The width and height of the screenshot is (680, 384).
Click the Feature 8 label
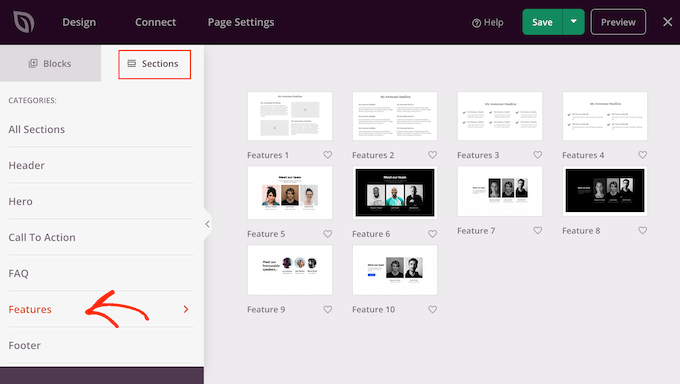click(581, 230)
